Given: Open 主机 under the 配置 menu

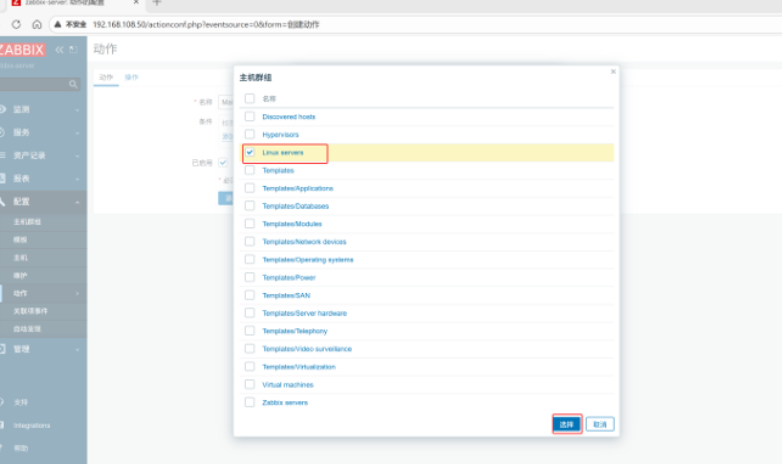Looking at the screenshot, I should [x=20, y=257].
